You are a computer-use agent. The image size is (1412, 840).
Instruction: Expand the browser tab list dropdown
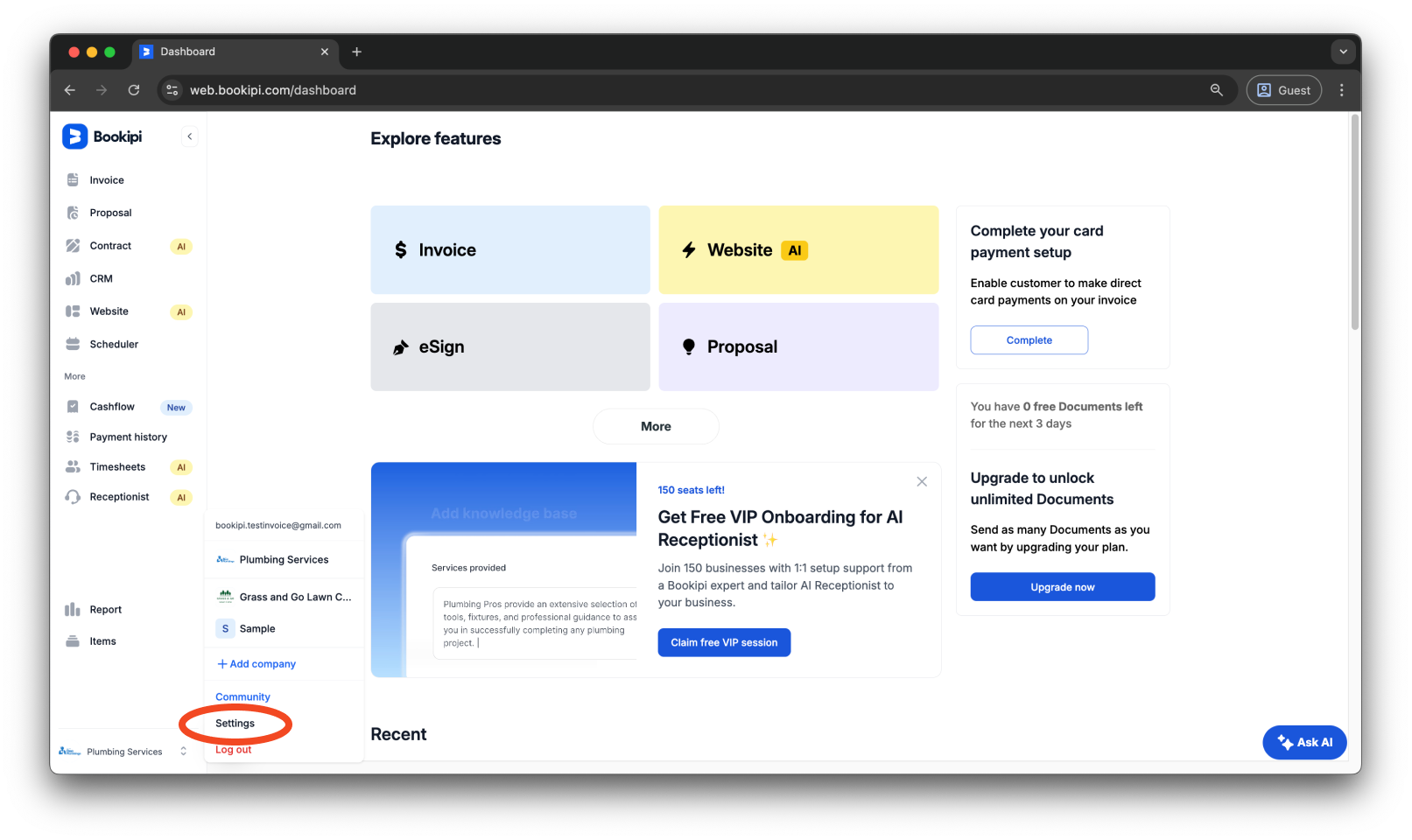[x=1343, y=52]
